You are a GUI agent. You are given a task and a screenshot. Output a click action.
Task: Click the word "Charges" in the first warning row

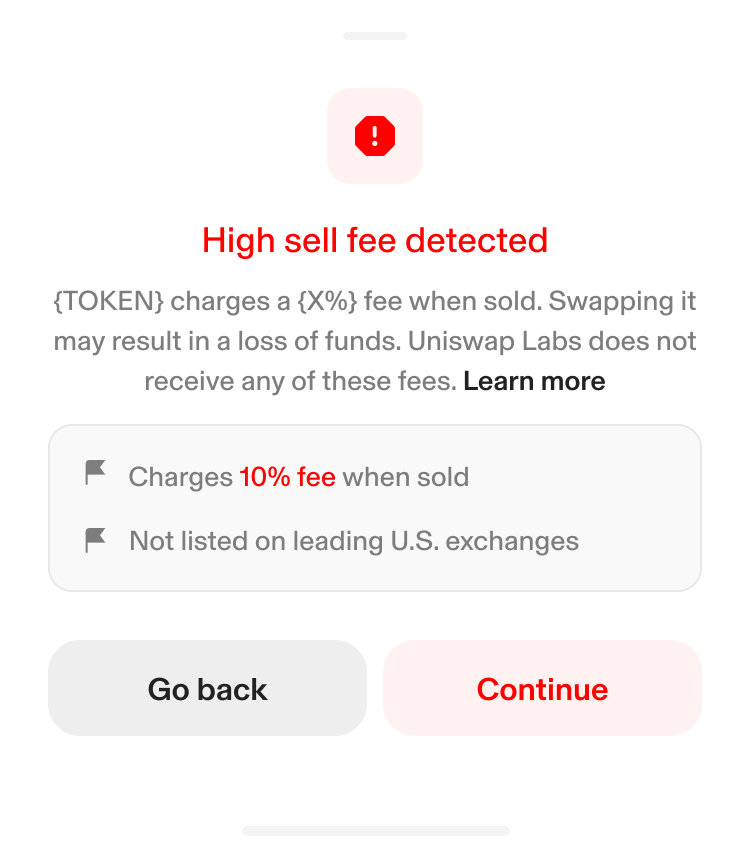(180, 477)
